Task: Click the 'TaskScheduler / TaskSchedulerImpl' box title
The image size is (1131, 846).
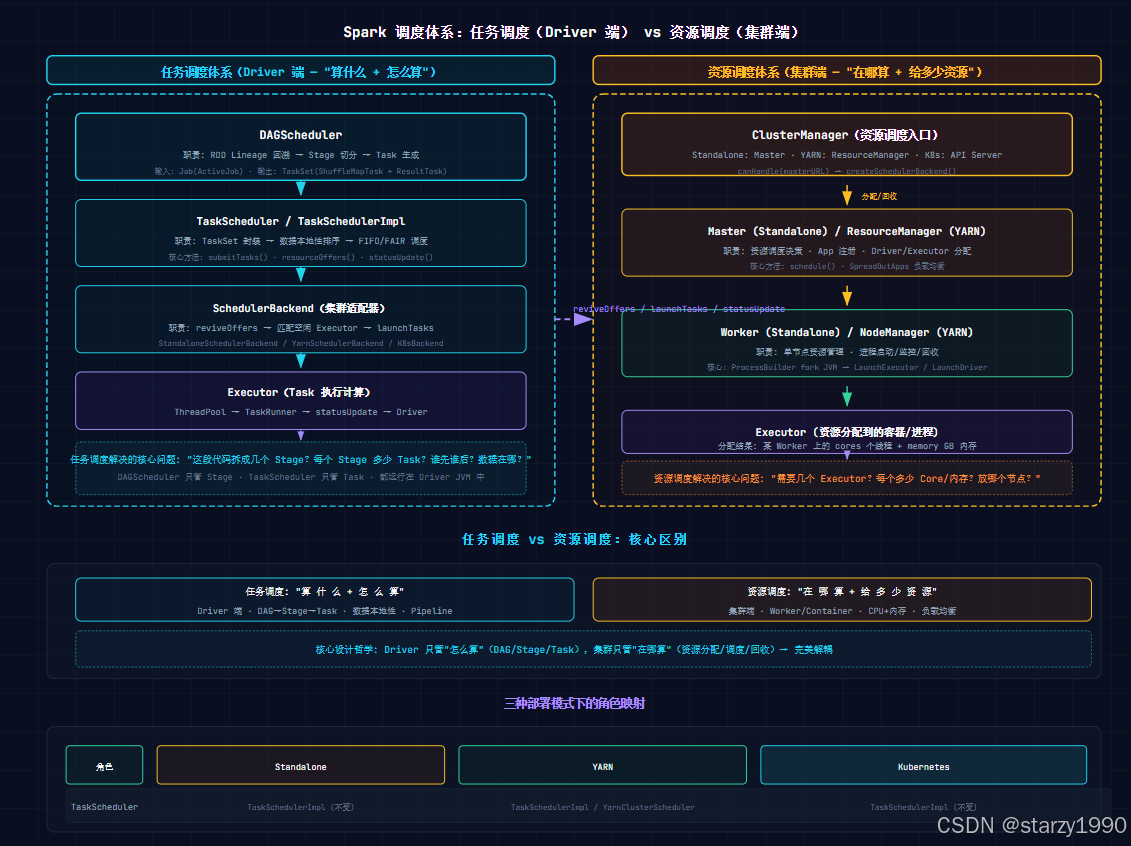Action: click(301, 221)
